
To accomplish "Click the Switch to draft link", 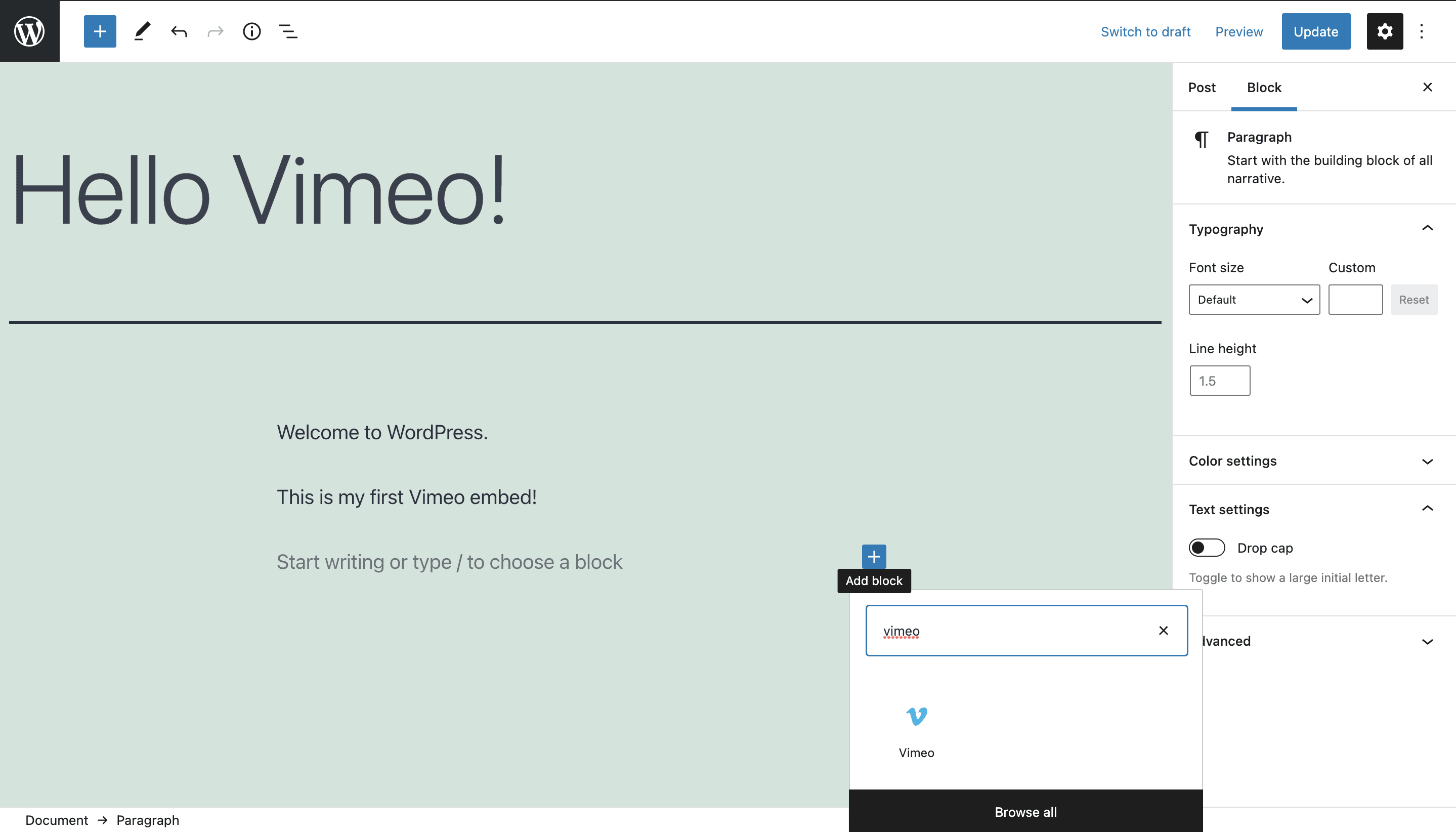I will (x=1145, y=31).
